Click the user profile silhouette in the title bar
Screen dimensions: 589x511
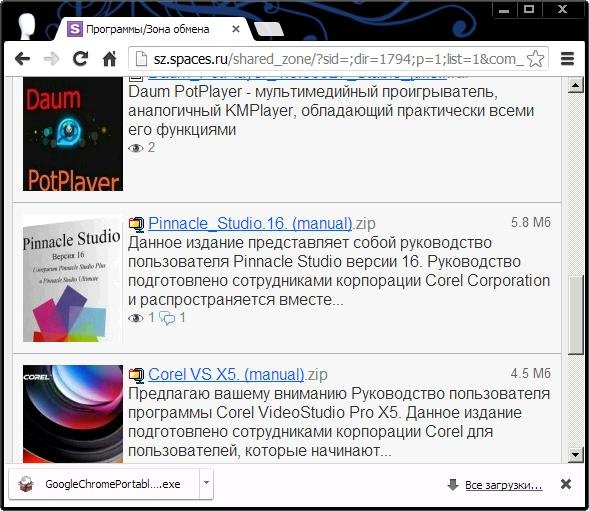(27, 26)
